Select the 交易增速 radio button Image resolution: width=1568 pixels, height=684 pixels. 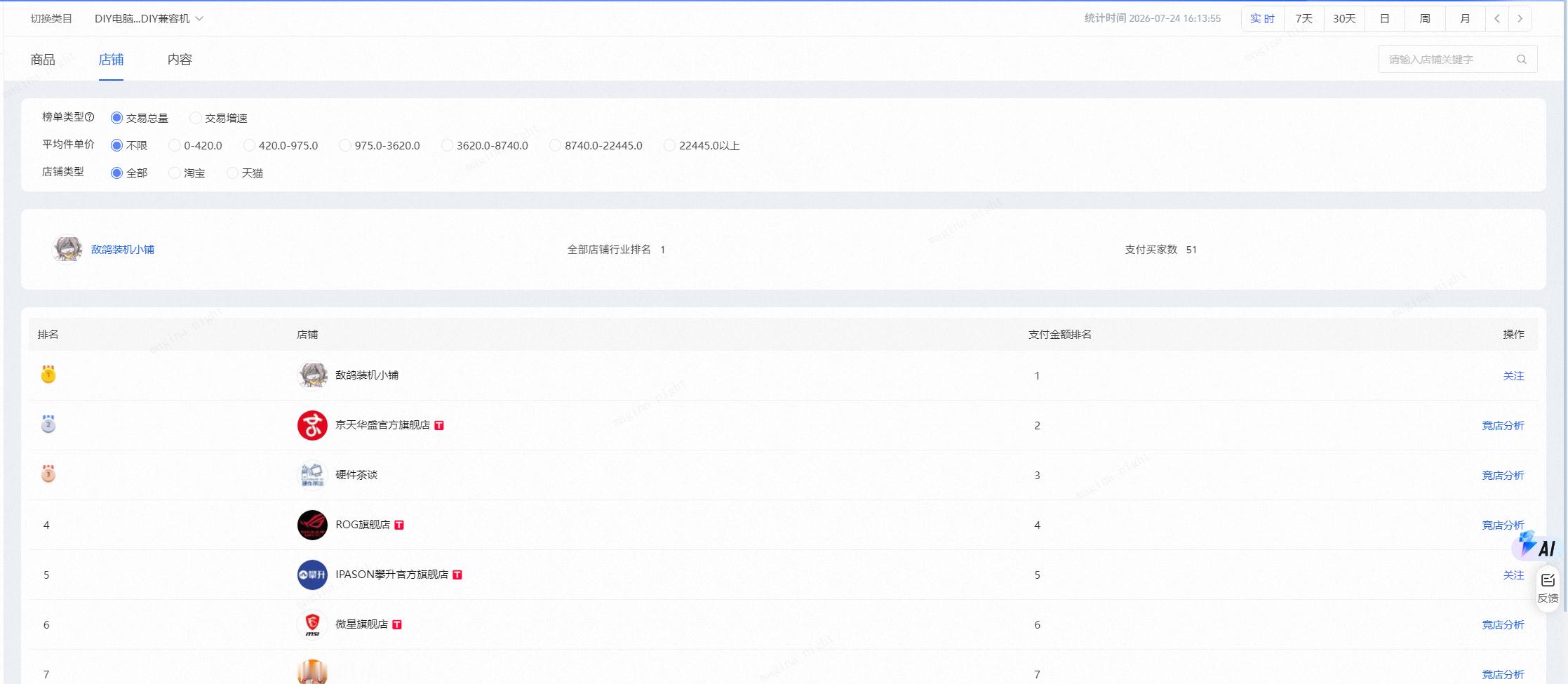[196, 118]
